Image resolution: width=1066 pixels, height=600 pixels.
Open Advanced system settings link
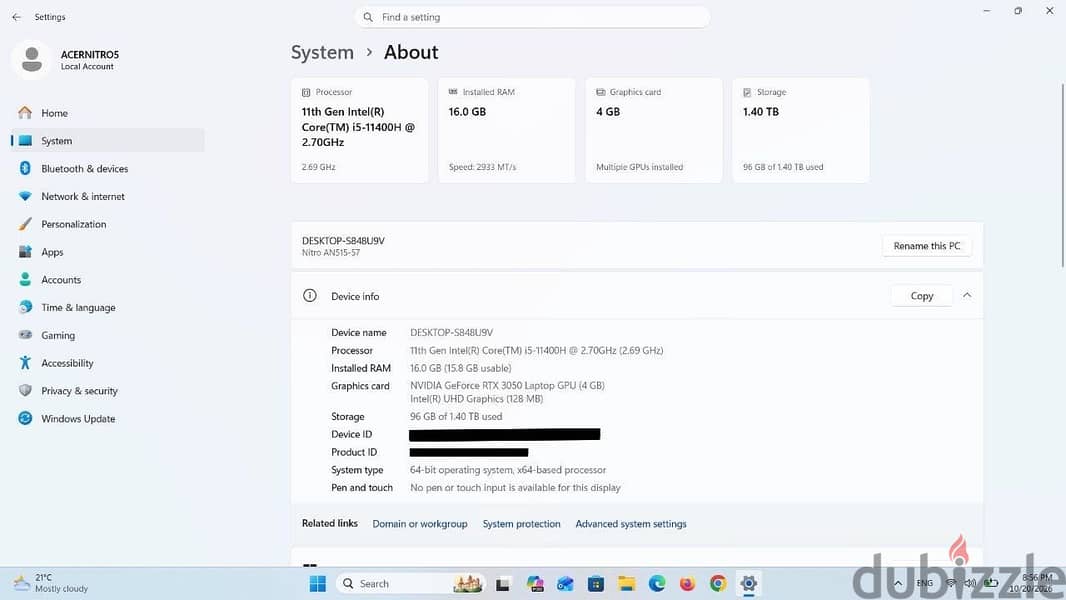(631, 524)
